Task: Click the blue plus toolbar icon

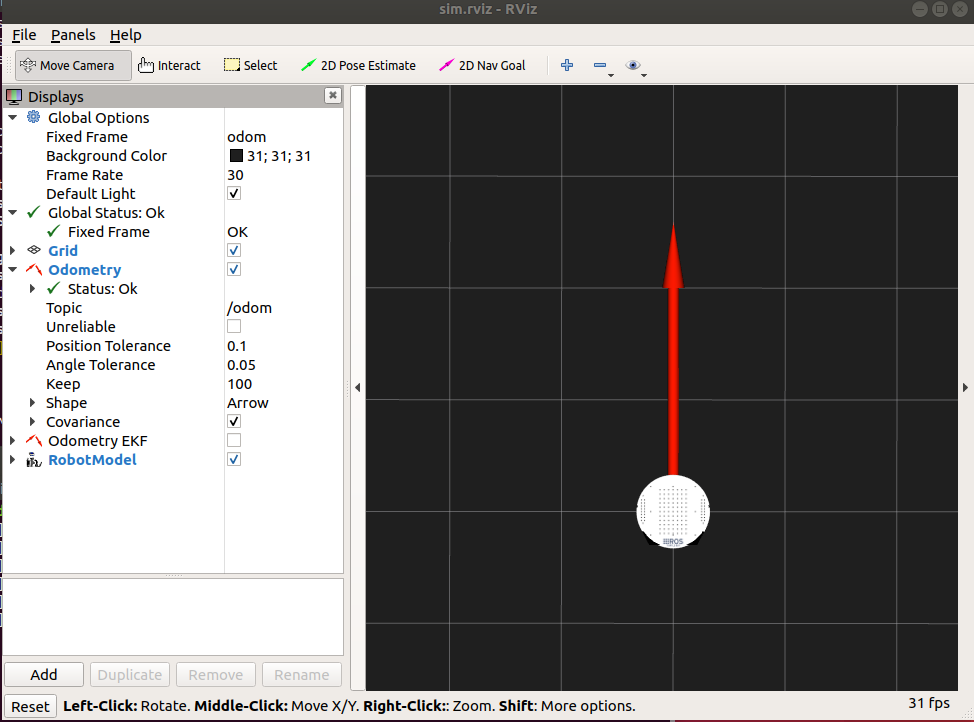Action: coord(566,64)
